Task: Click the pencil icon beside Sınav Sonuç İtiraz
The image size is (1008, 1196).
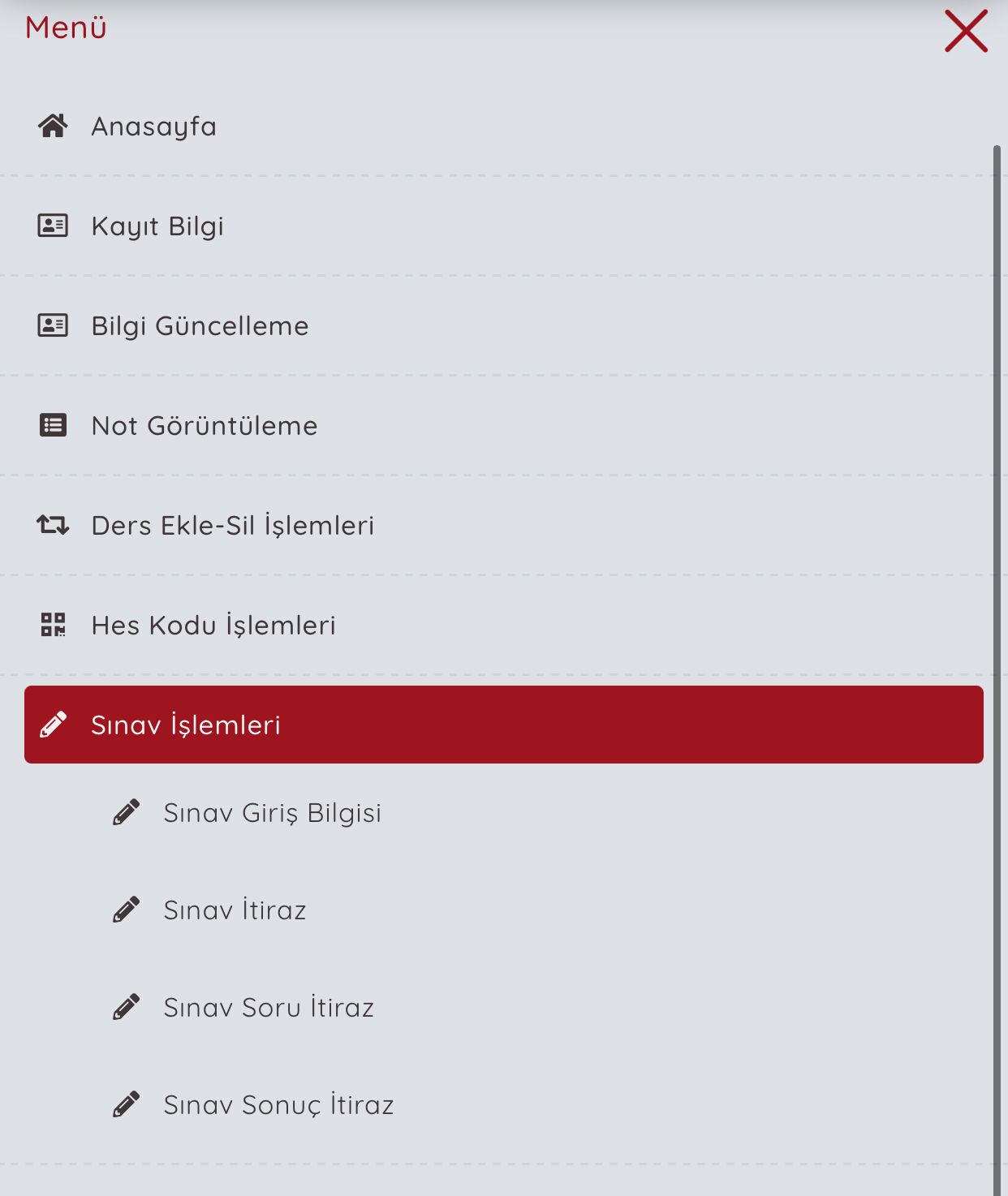Action: click(x=126, y=1104)
